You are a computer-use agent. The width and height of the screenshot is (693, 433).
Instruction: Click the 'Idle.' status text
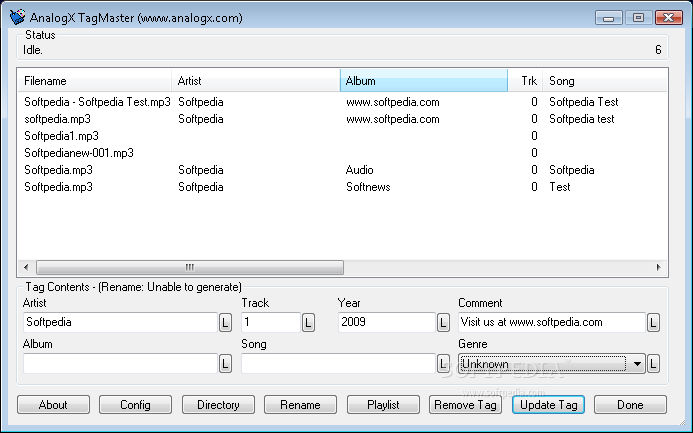point(33,50)
